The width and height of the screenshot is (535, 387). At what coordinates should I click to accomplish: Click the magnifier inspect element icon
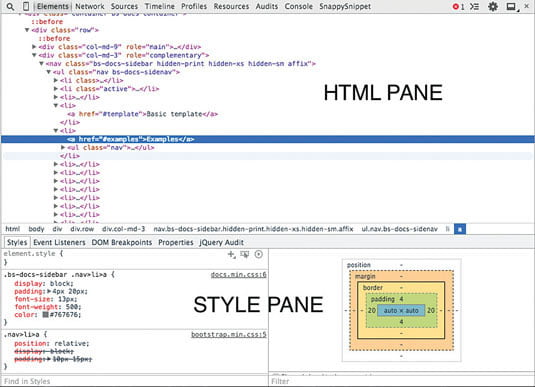(x=10, y=6)
